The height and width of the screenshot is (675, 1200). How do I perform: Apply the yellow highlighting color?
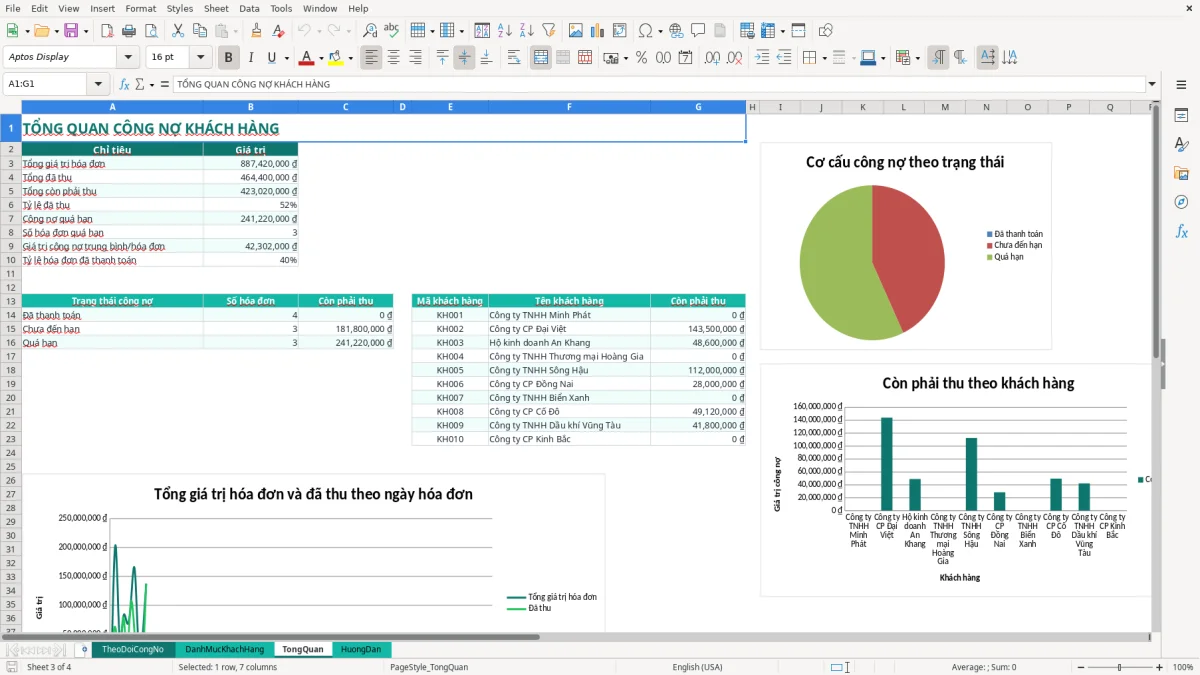337,58
